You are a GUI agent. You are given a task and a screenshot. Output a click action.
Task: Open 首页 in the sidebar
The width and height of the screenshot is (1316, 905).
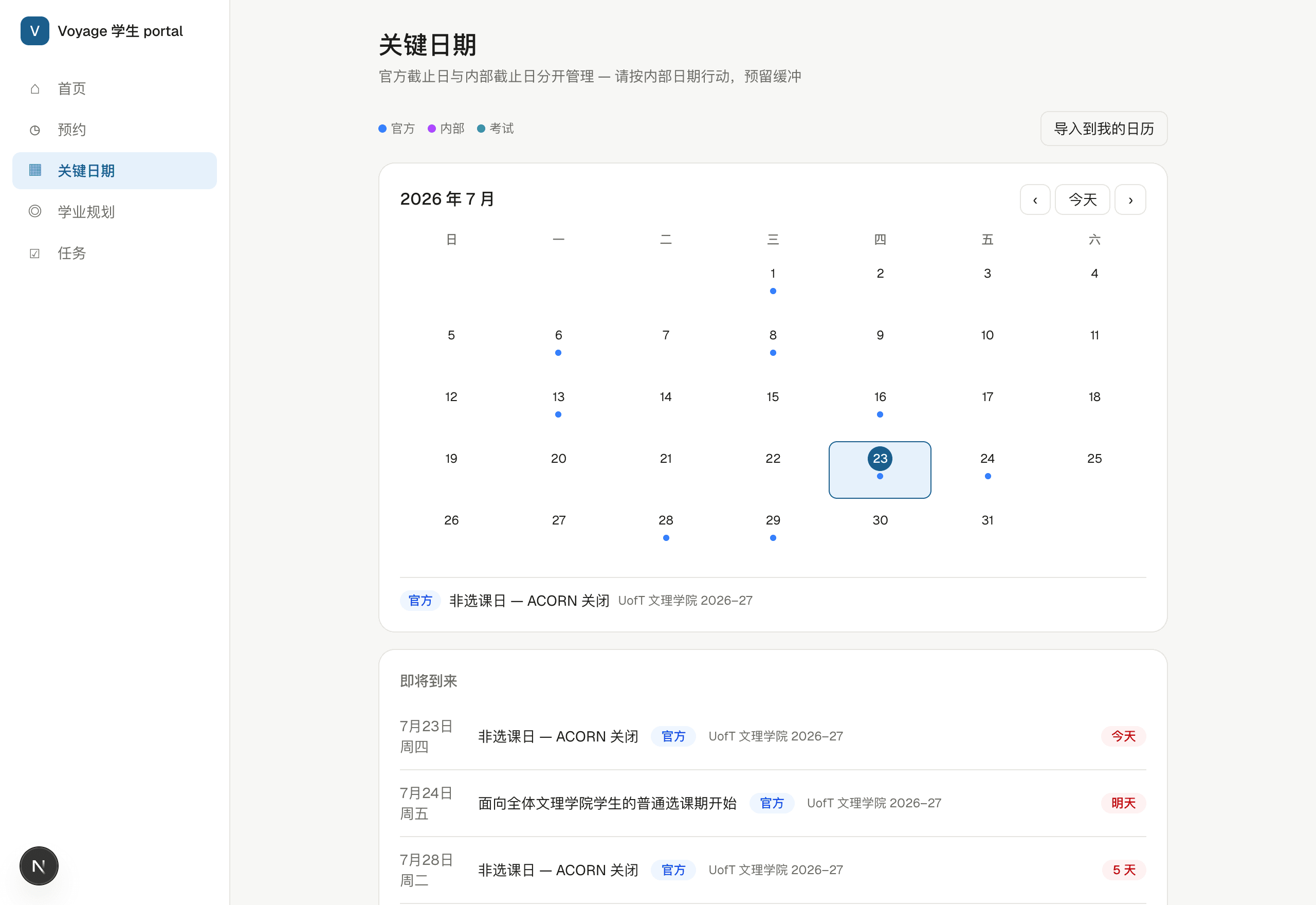click(115, 88)
